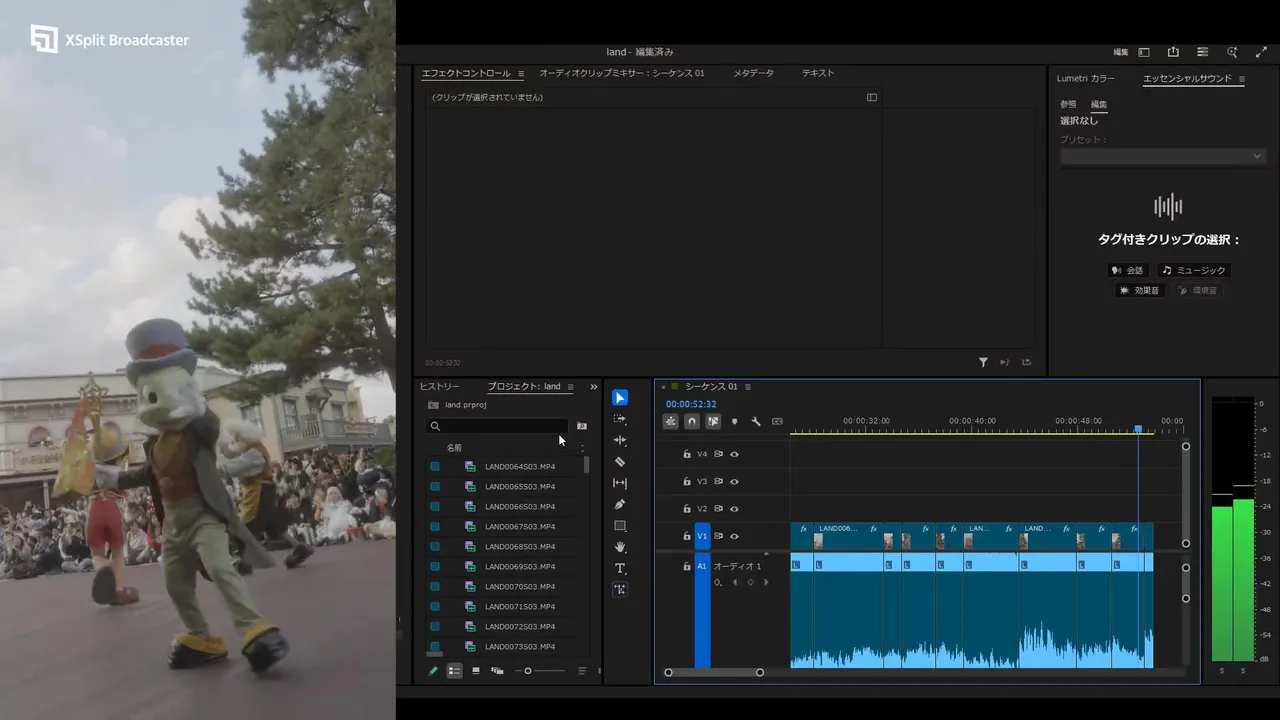Click the captions track options CC icon
1280x720 pixels.
777,422
